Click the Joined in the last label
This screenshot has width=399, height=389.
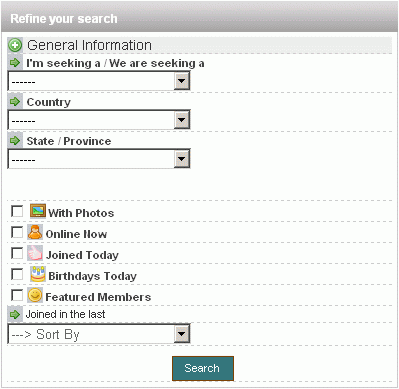click(x=65, y=314)
